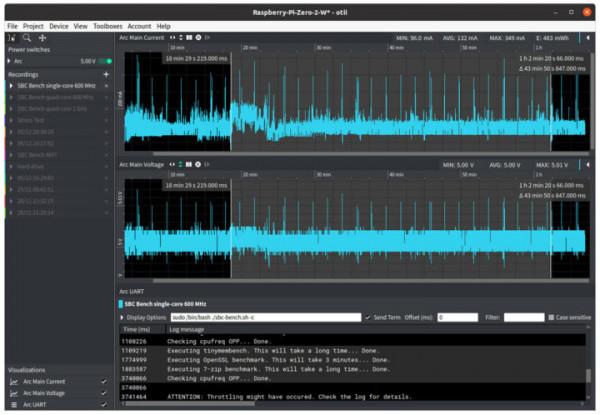Toggle Arc Main Current visualization checkmark

[x=104, y=381]
